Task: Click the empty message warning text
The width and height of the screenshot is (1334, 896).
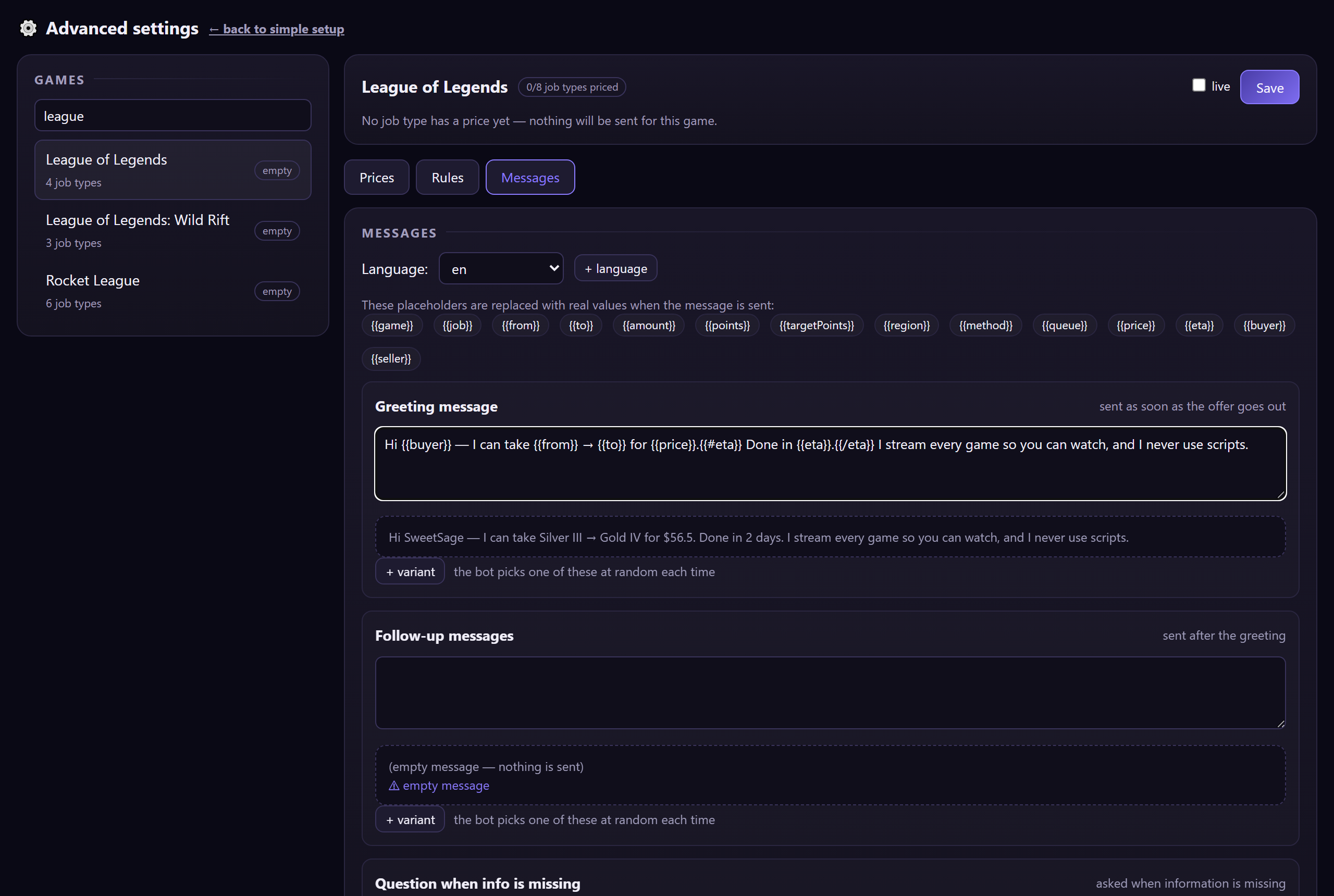Action: [x=439, y=786]
